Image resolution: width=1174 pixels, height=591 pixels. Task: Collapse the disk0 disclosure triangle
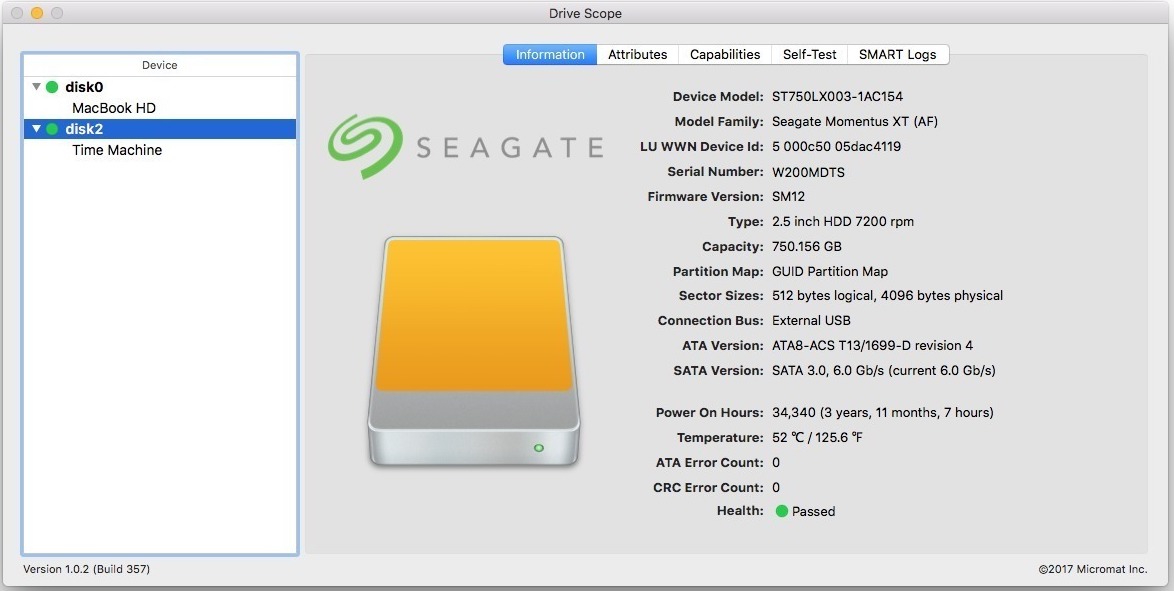tap(36, 87)
